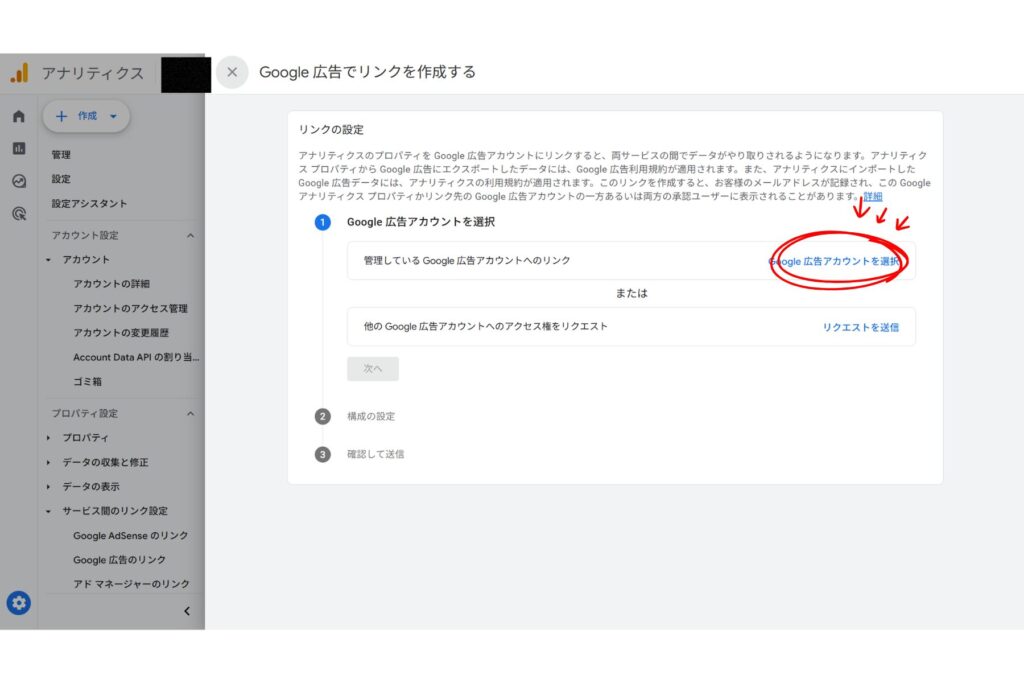Click the Admin gear icon at bottom left
Viewport: 1024px width, 683px height.
(x=19, y=603)
